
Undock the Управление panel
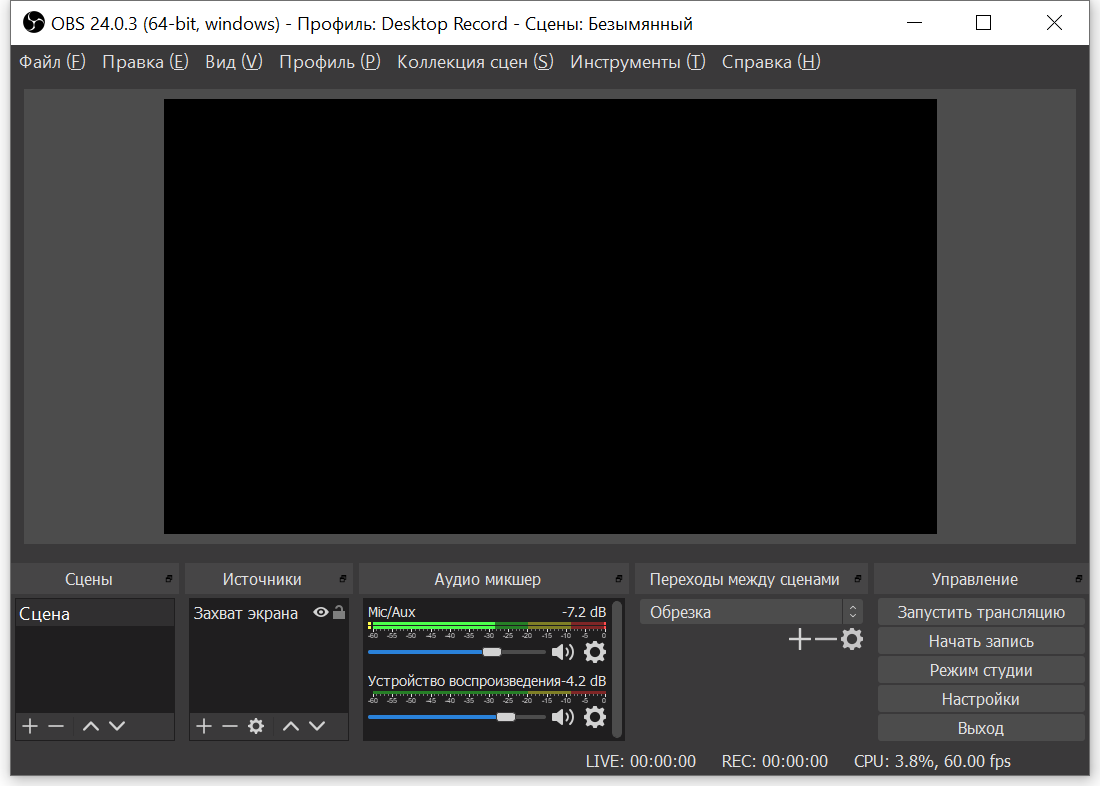point(1078,579)
